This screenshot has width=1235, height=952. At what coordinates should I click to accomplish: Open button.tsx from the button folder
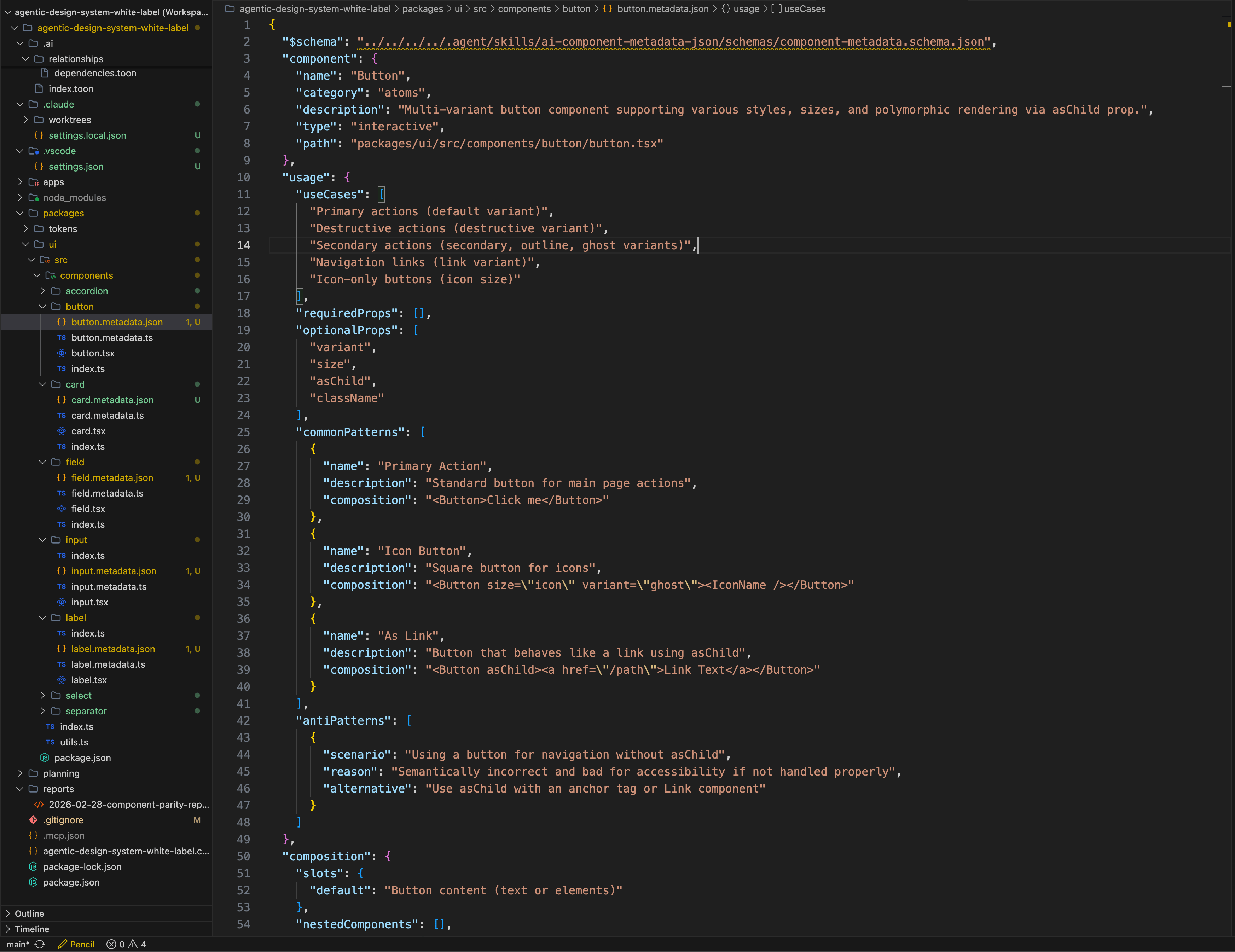(x=93, y=353)
